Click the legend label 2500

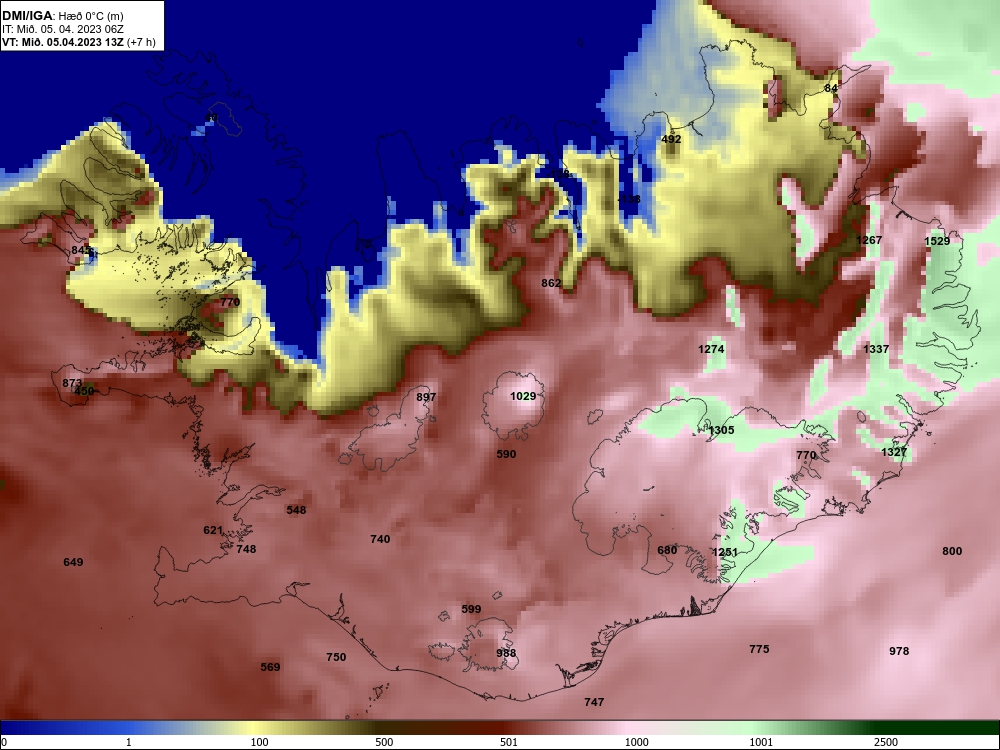coord(886,742)
